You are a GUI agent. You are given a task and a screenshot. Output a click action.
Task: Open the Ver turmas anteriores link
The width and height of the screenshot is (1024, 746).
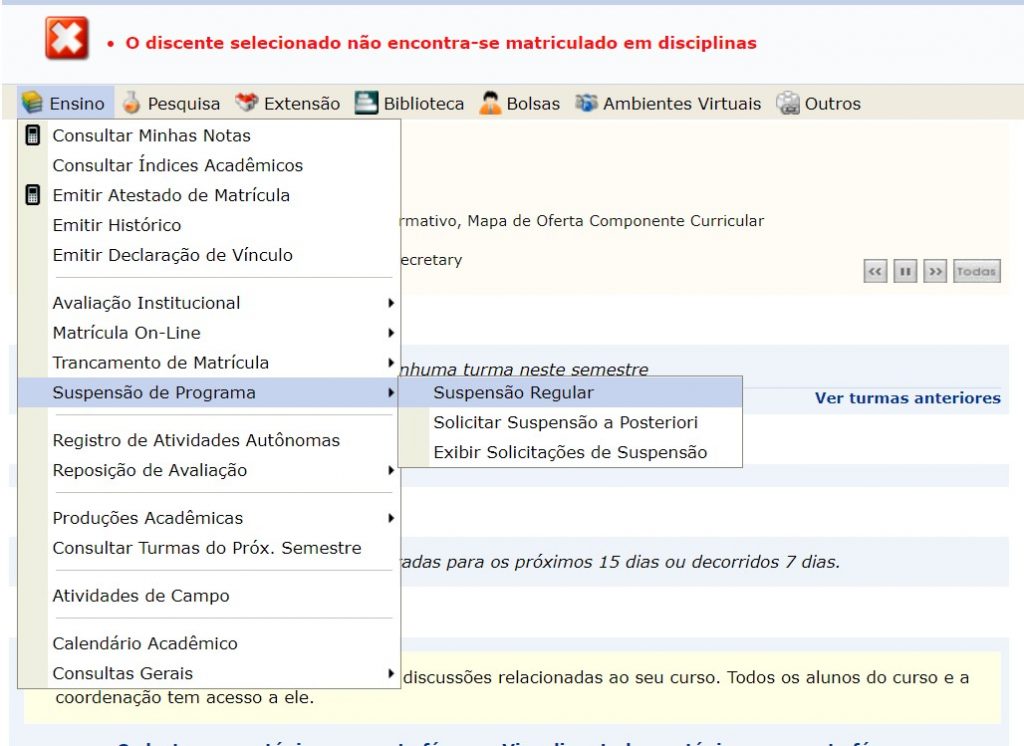[x=907, y=398]
